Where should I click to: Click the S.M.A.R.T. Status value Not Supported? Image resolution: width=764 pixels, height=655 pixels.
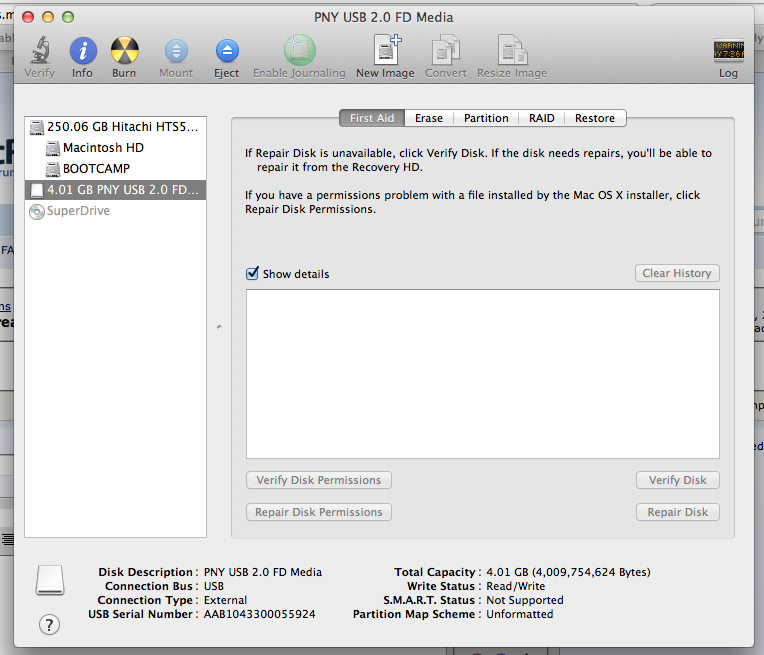(525, 600)
